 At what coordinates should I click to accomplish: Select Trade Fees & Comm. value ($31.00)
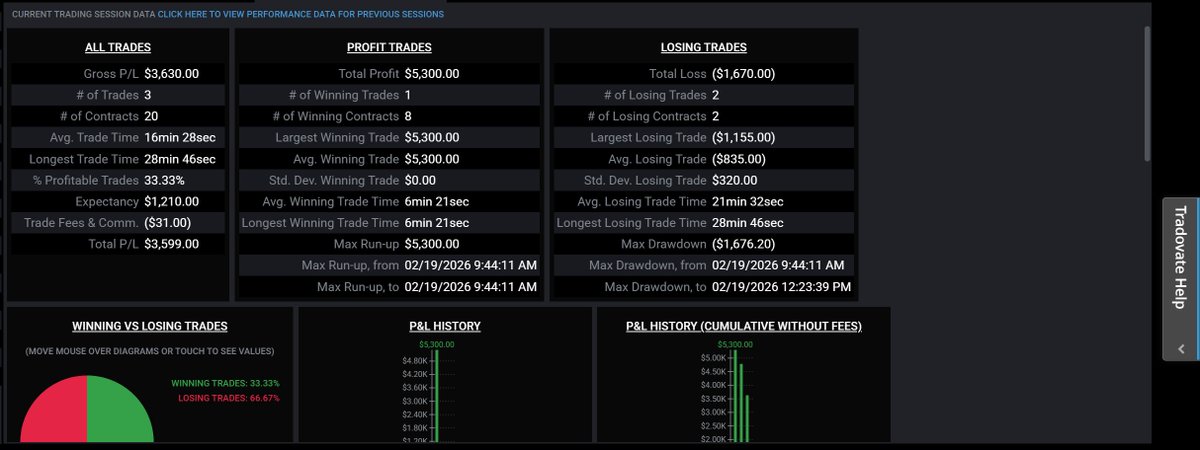[168, 223]
